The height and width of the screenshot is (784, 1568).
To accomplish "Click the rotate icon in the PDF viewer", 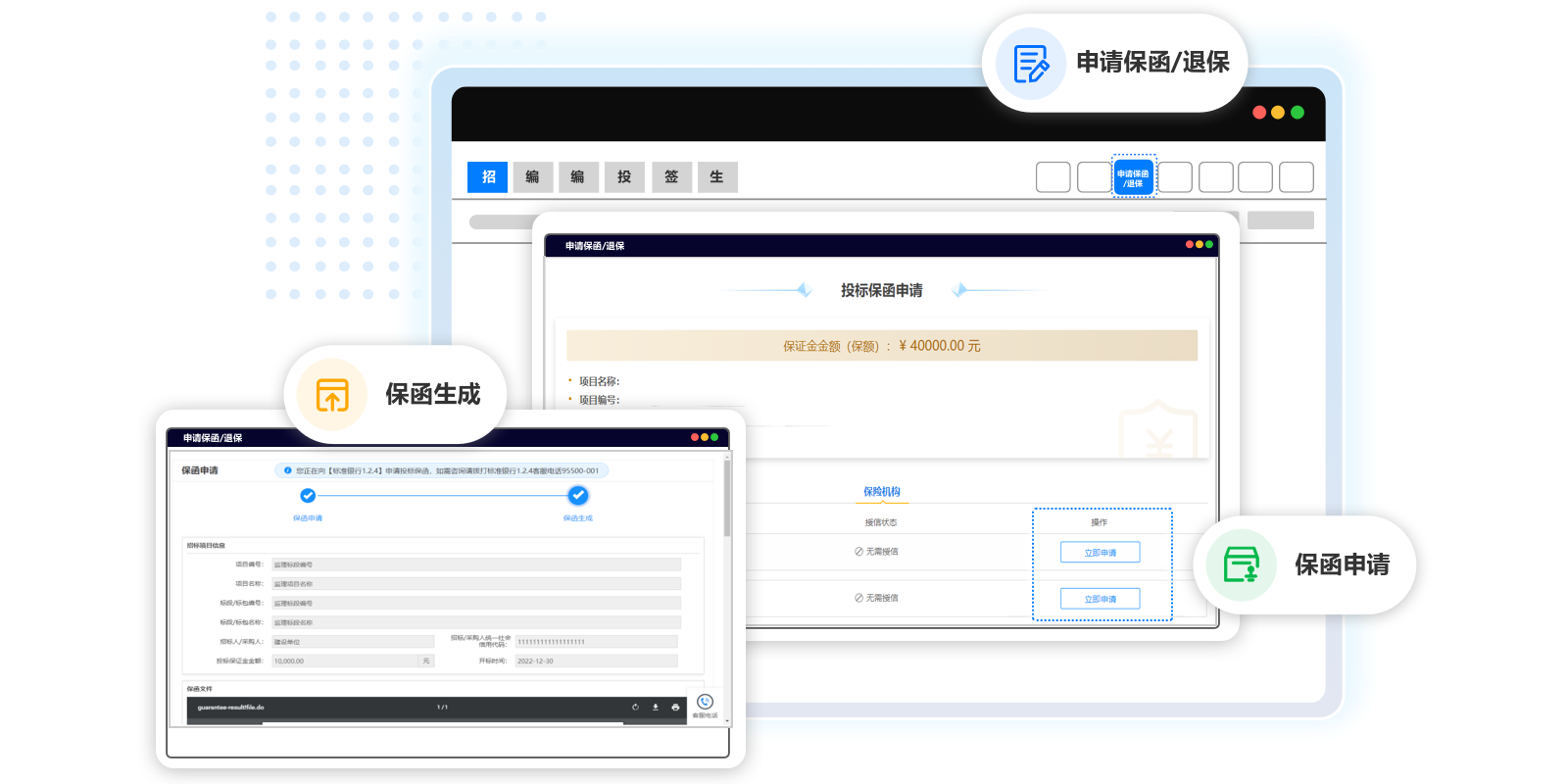I will [635, 708].
